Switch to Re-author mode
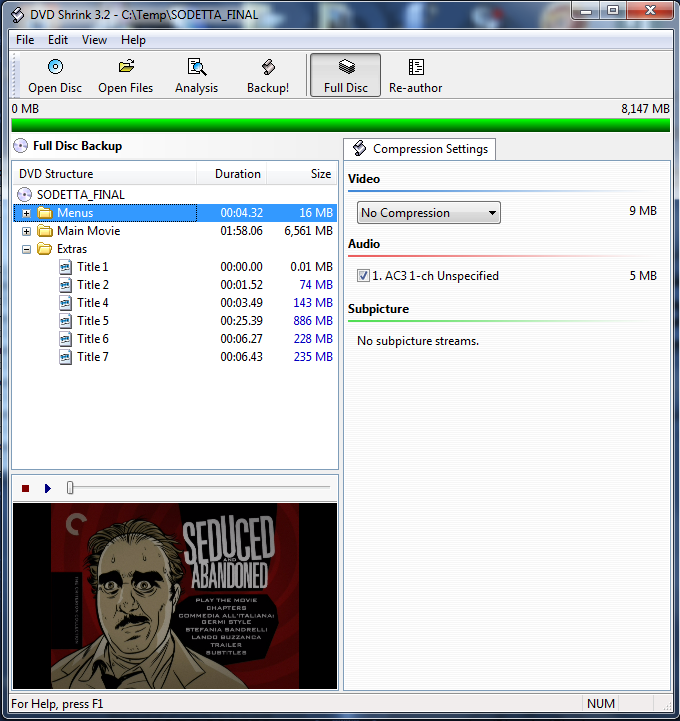Image resolution: width=680 pixels, height=721 pixels. [415, 75]
